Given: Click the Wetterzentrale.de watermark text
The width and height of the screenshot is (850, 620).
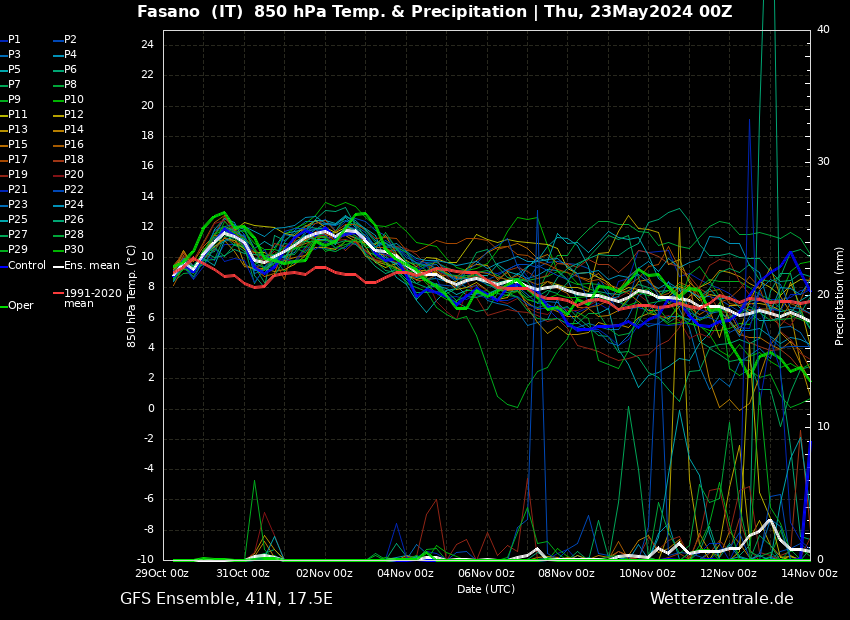Looking at the screenshot, I should click(x=721, y=599).
